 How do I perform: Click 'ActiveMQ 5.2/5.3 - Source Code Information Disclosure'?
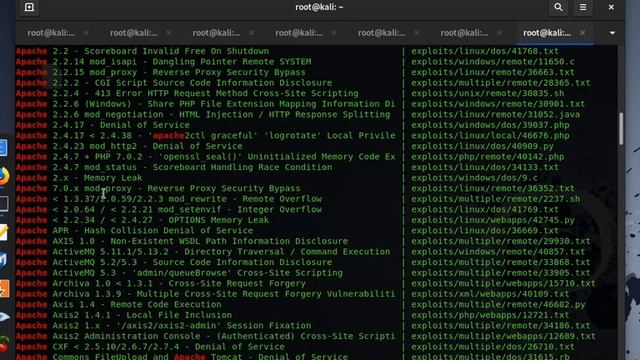tap(192, 262)
